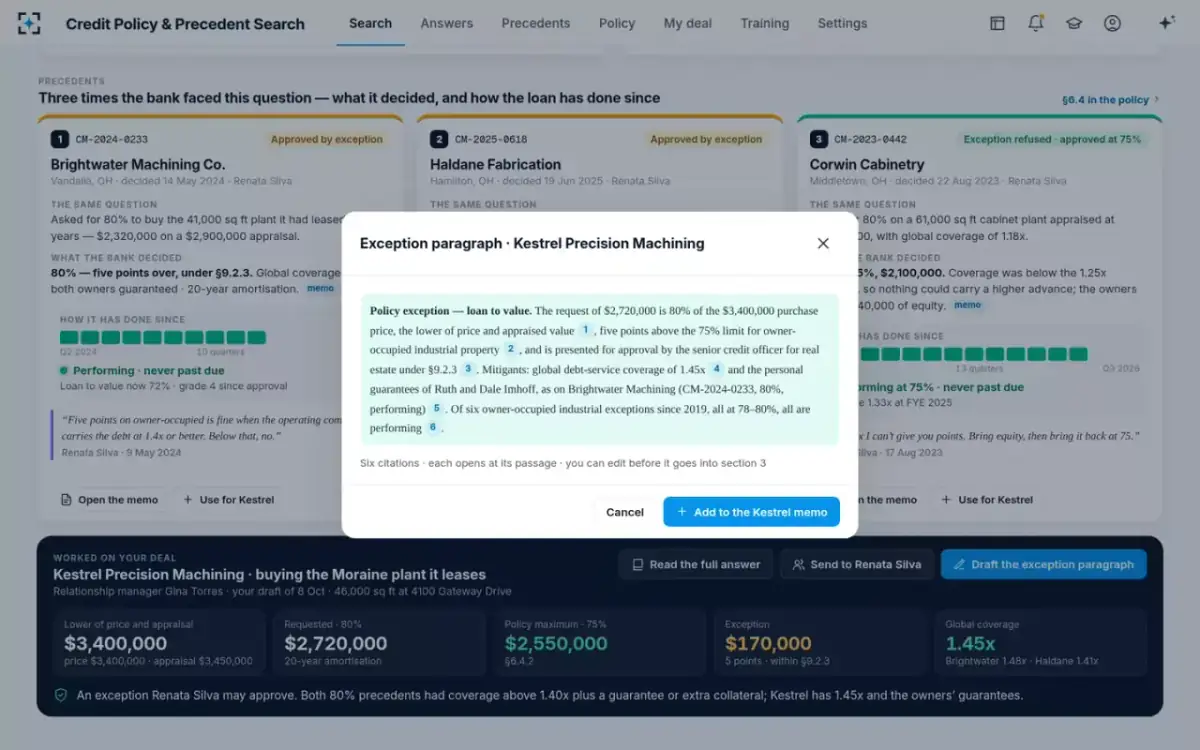1200x750 pixels.
Task: Click case number CM-2025-0618
Action: (491, 139)
